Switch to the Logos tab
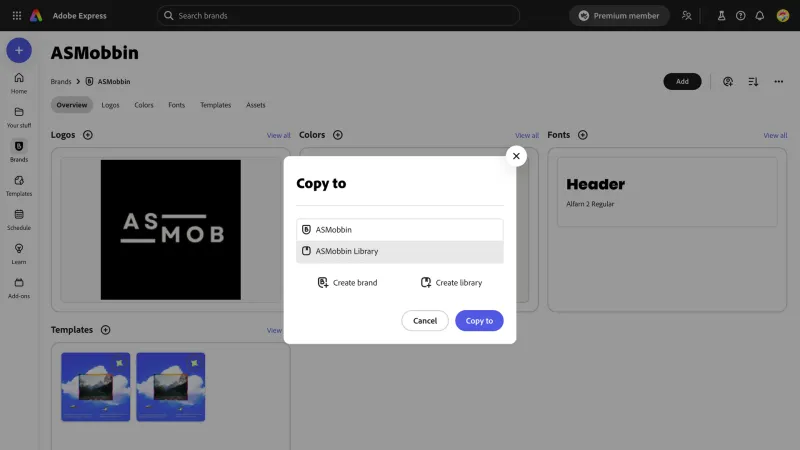This screenshot has height=450, width=800. pyautogui.click(x=110, y=105)
